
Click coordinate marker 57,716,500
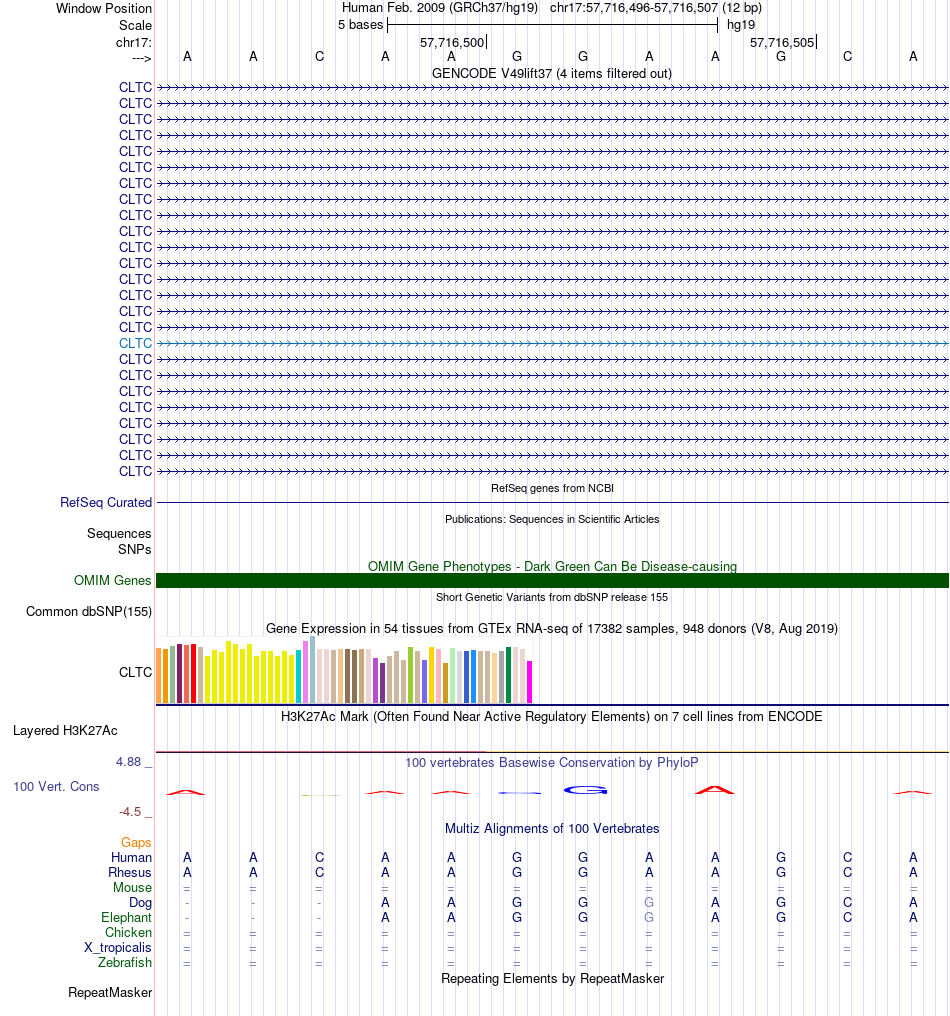pyautogui.click(x=452, y=42)
